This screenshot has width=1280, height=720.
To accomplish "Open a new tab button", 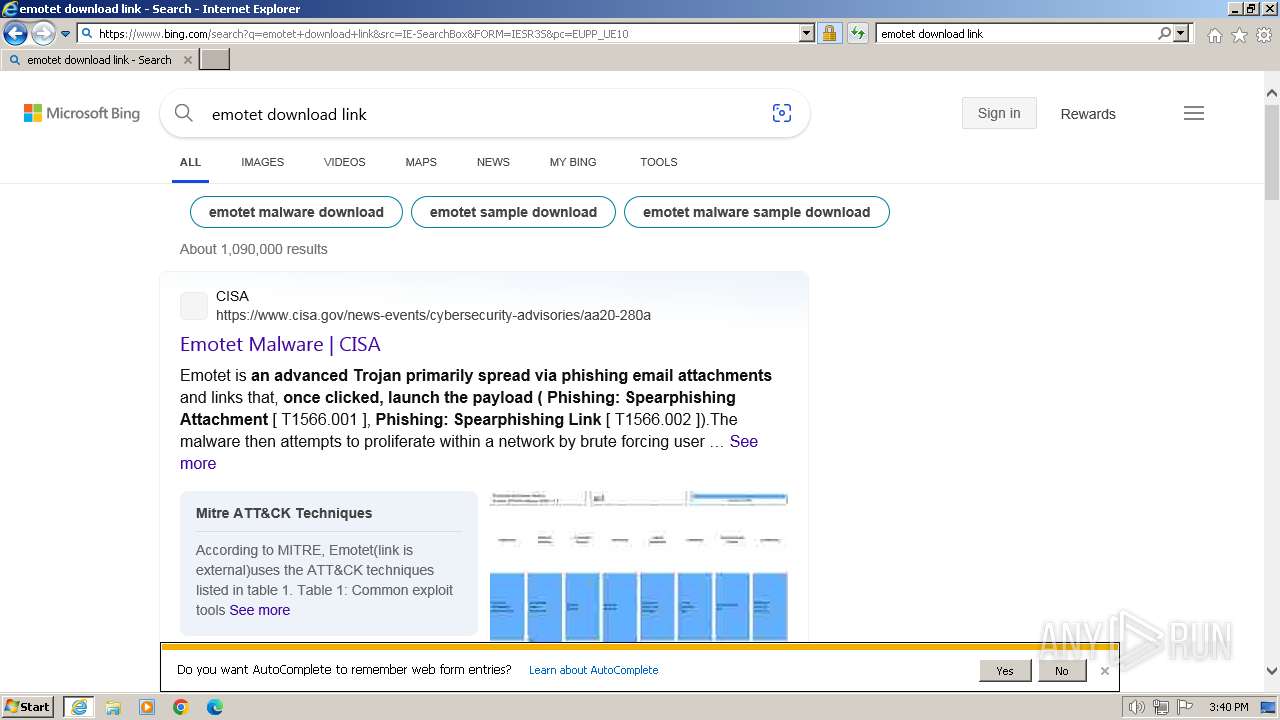I will (x=215, y=60).
